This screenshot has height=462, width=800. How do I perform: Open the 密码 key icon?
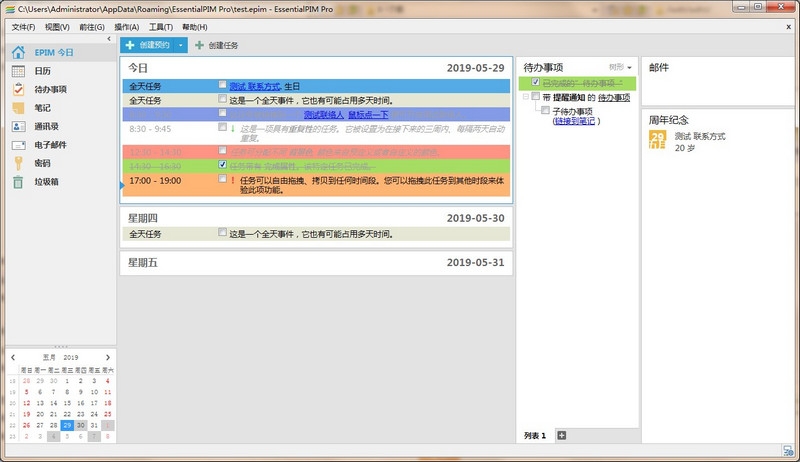click(18, 163)
